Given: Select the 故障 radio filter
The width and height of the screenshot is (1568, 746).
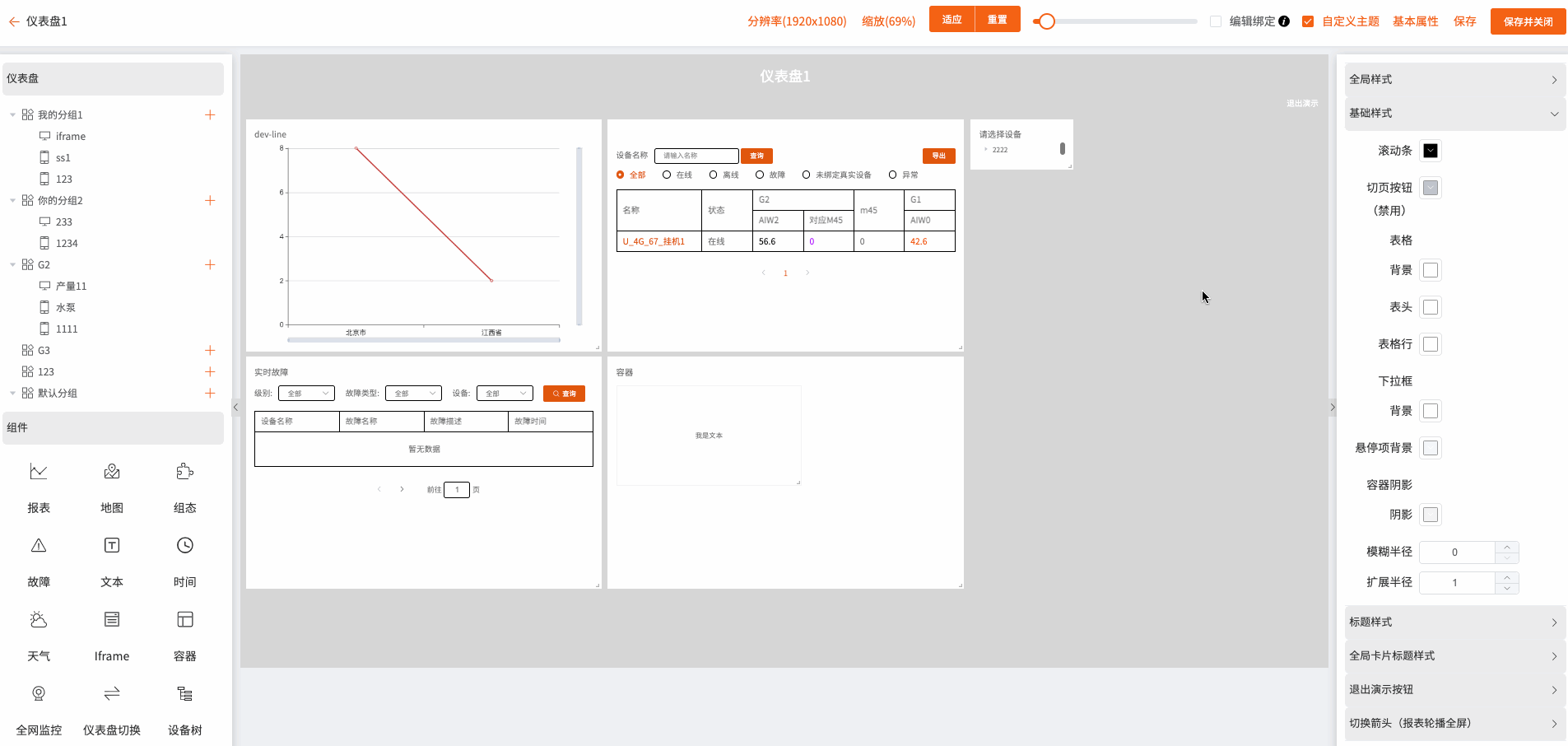Looking at the screenshot, I should coord(760,175).
